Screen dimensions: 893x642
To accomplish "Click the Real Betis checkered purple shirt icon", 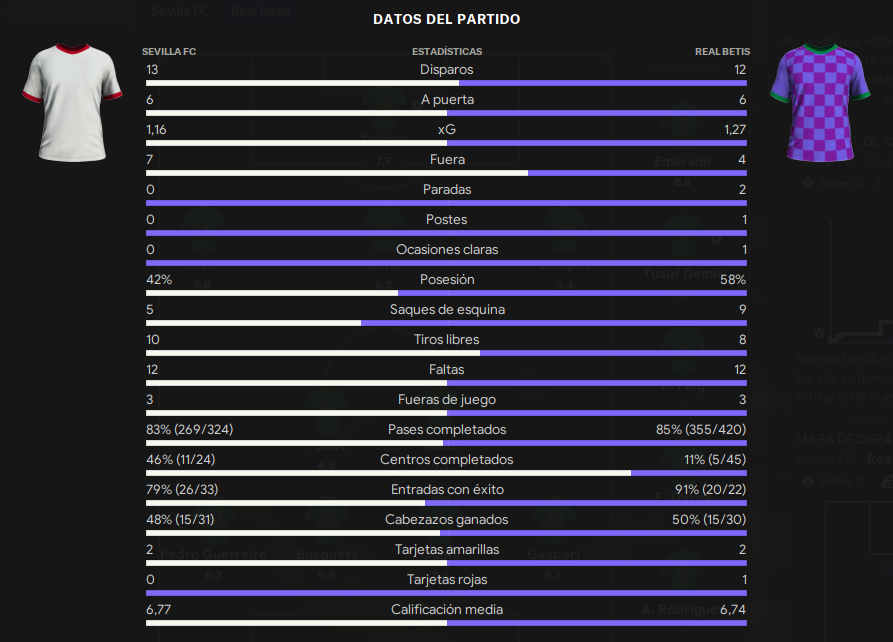I will [820, 103].
